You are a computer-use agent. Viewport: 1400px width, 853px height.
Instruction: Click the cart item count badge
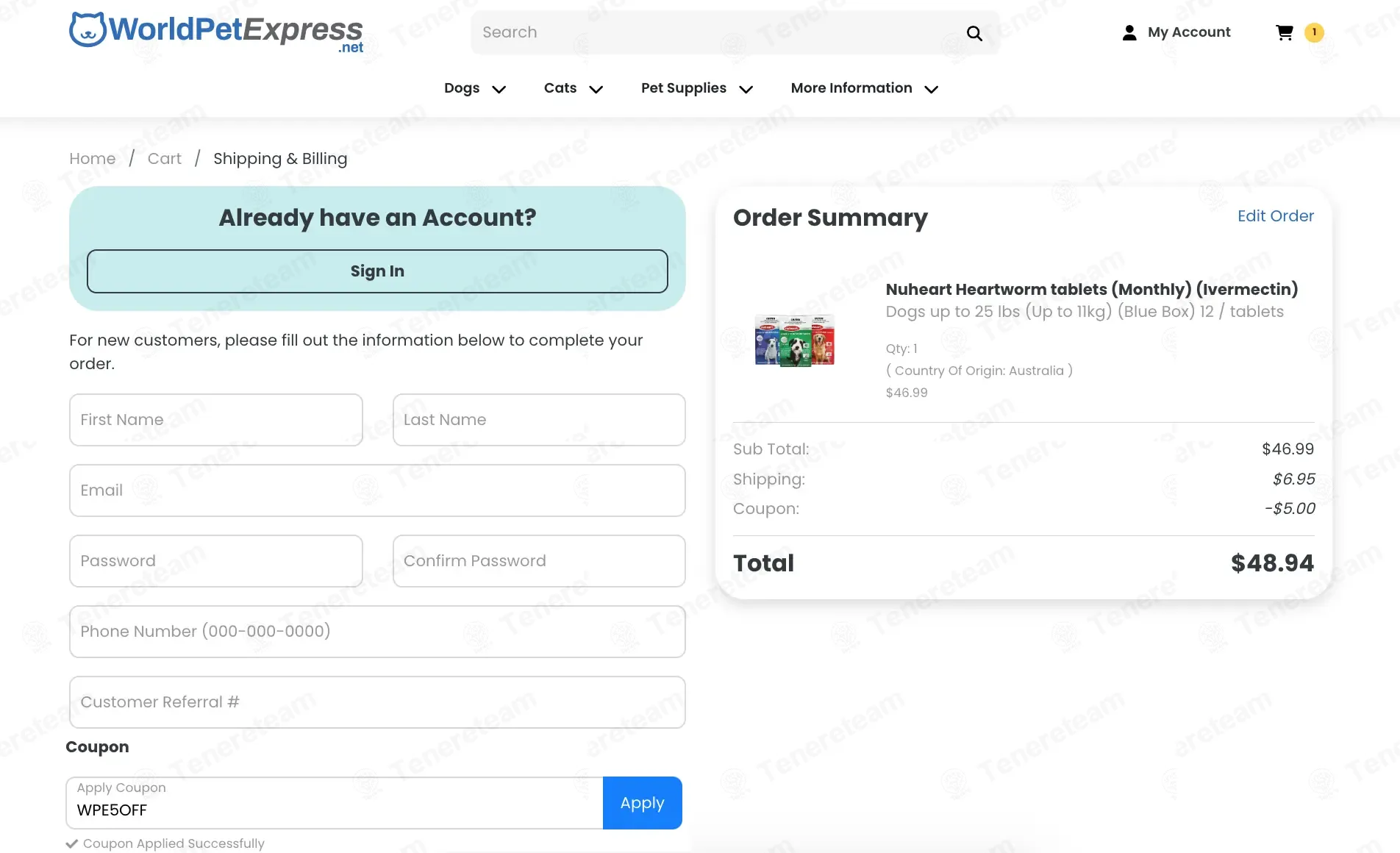(1314, 32)
